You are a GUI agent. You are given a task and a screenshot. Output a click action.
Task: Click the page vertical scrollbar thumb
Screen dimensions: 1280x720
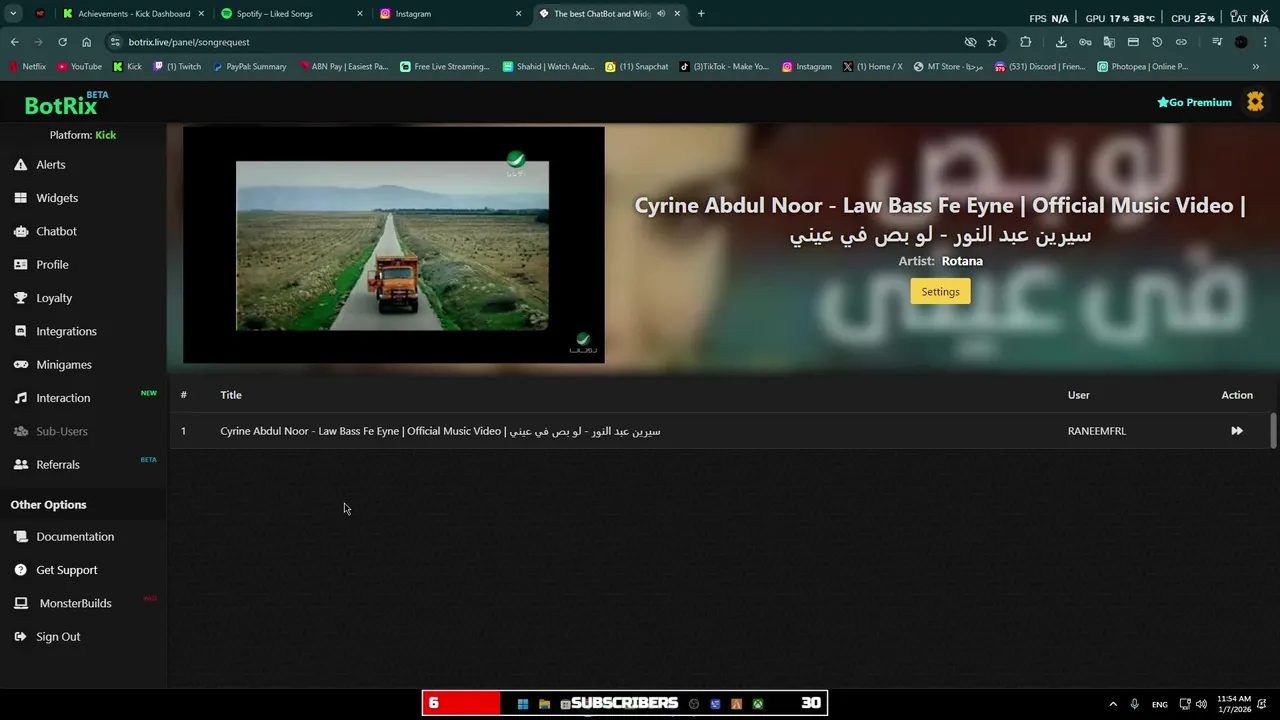click(1273, 430)
